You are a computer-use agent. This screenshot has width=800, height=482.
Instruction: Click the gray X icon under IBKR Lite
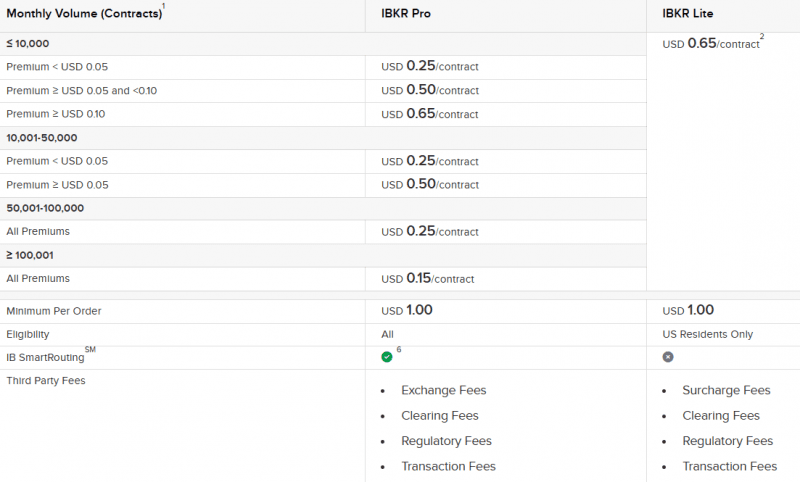point(668,357)
